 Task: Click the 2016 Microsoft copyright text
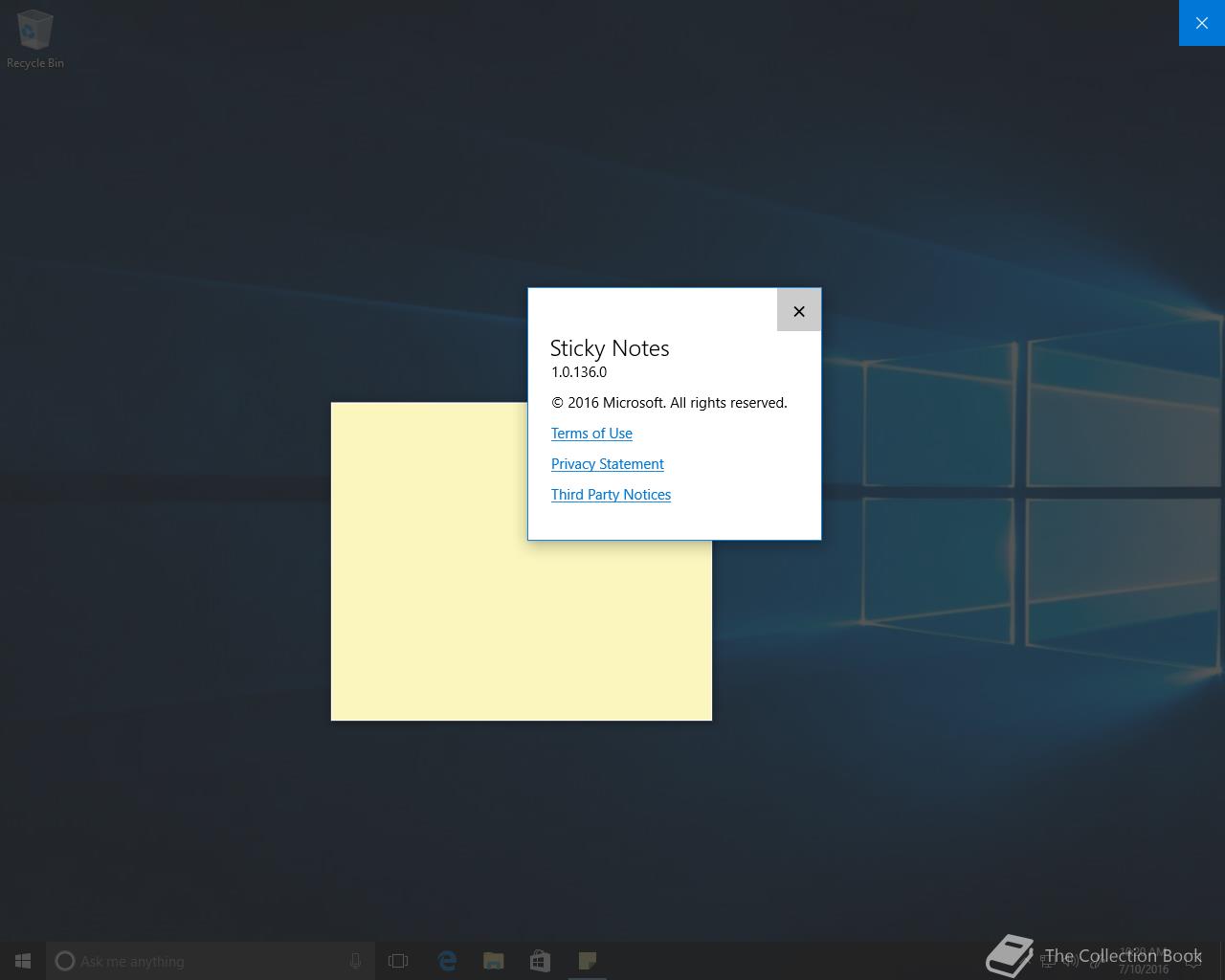(x=669, y=403)
